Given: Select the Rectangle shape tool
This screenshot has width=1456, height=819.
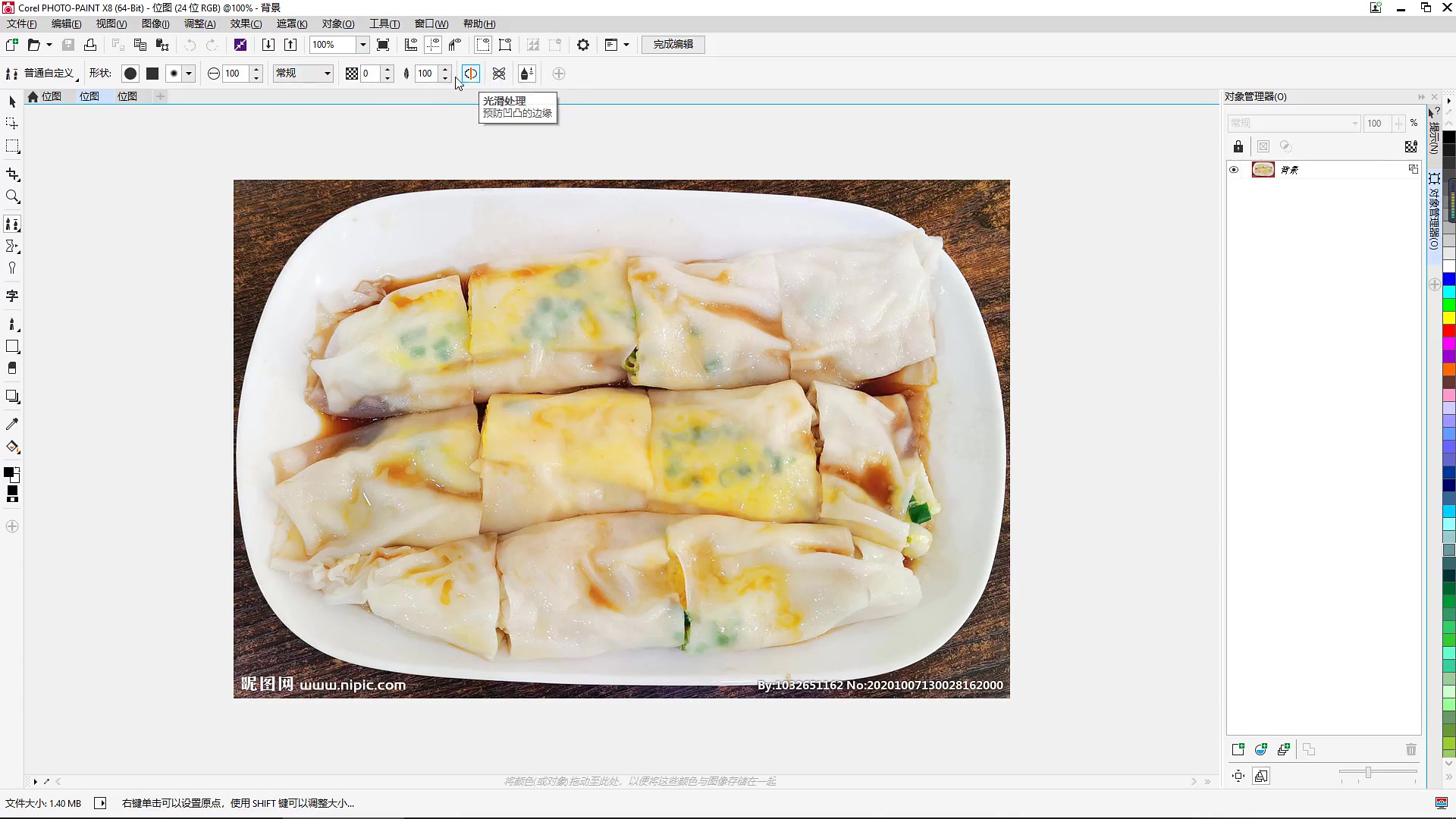Looking at the screenshot, I should pyautogui.click(x=12, y=347).
